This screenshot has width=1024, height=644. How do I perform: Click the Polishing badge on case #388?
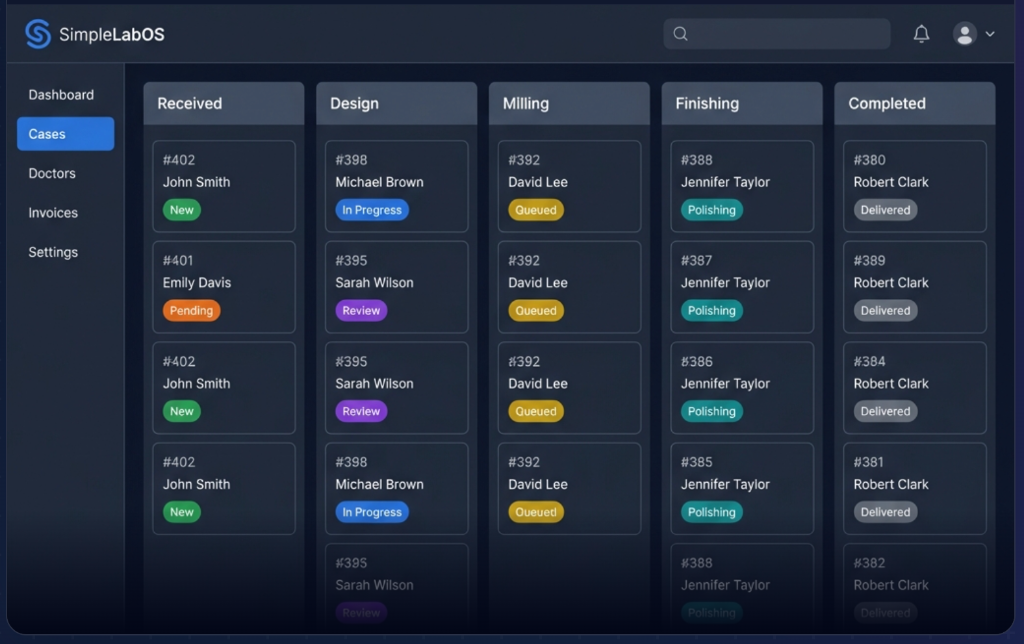711,209
